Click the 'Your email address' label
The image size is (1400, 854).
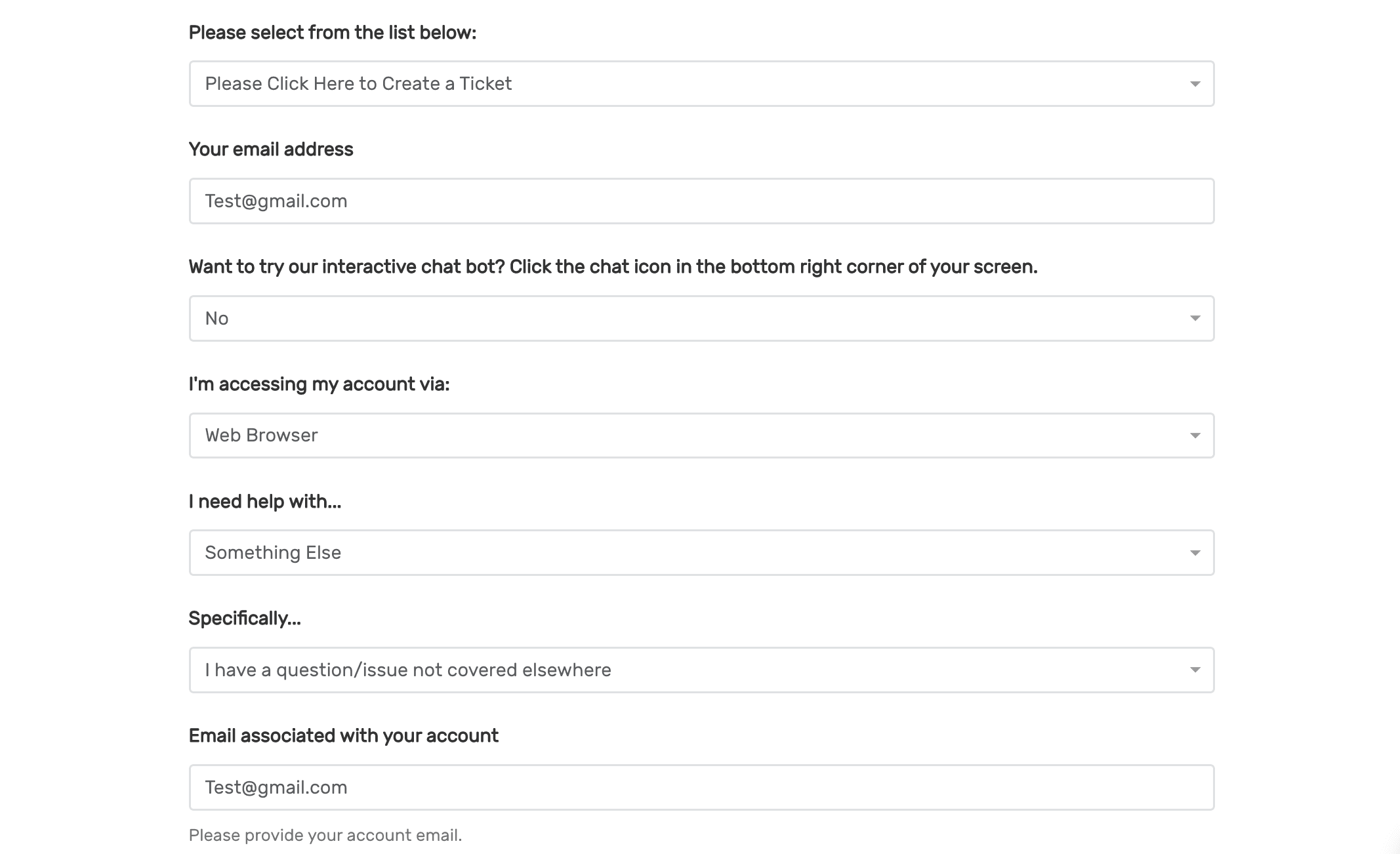pyautogui.click(x=270, y=150)
